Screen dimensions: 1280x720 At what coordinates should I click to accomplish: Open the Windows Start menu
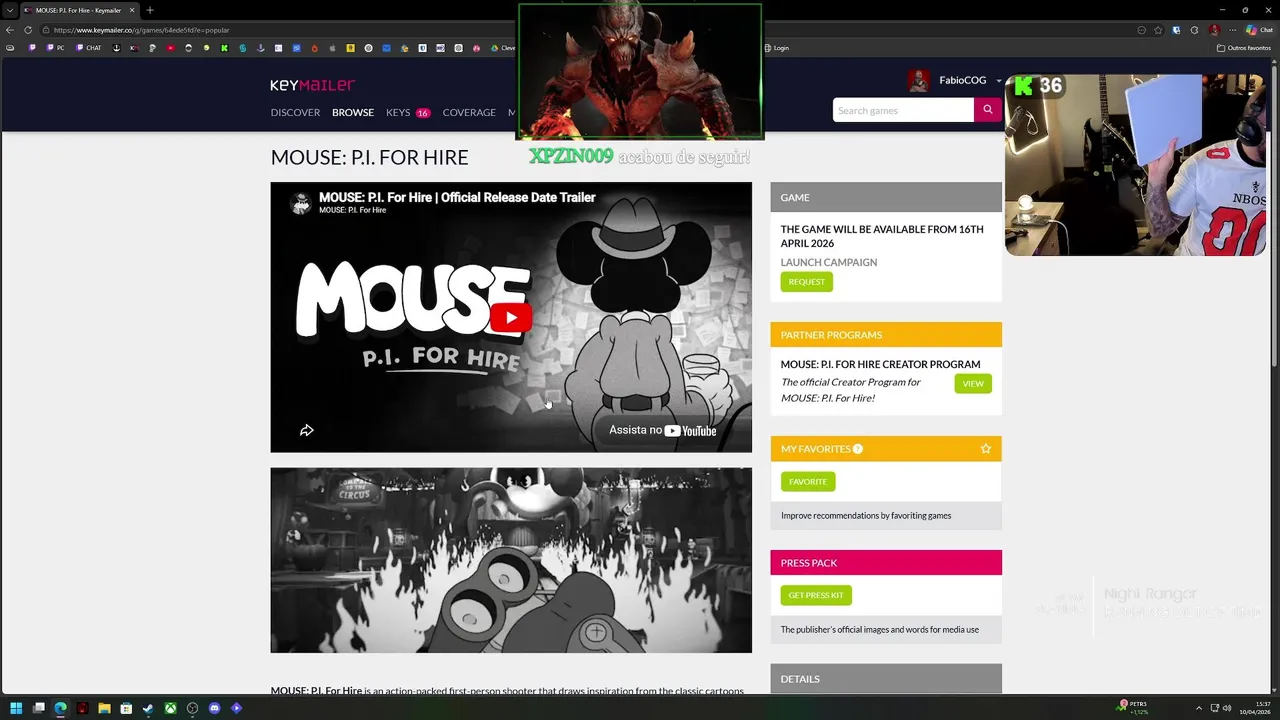pyautogui.click(x=16, y=708)
